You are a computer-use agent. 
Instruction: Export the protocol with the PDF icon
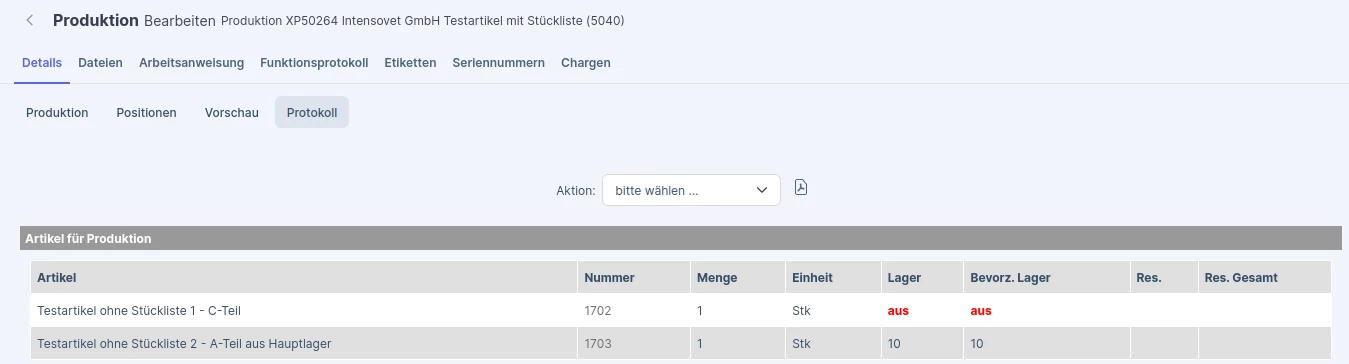(x=801, y=188)
